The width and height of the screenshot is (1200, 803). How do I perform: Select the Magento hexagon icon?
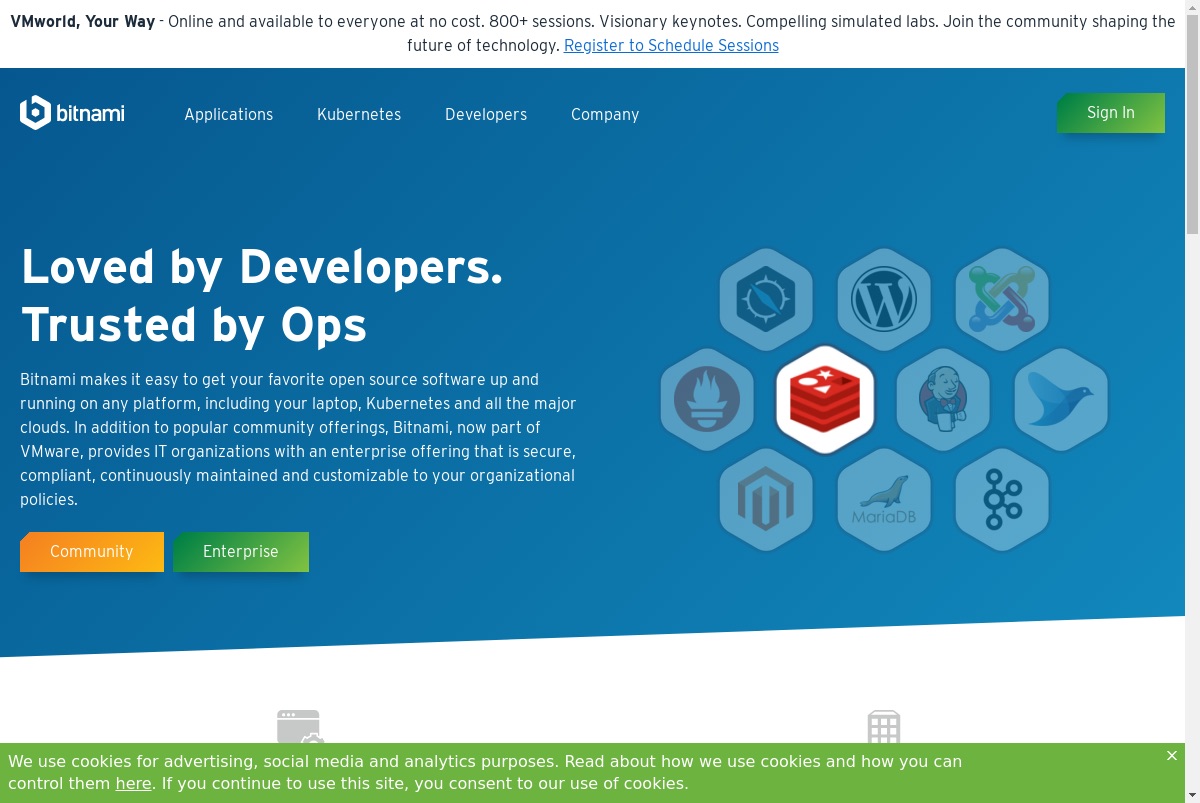pyautogui.click(x=766, y=500)
